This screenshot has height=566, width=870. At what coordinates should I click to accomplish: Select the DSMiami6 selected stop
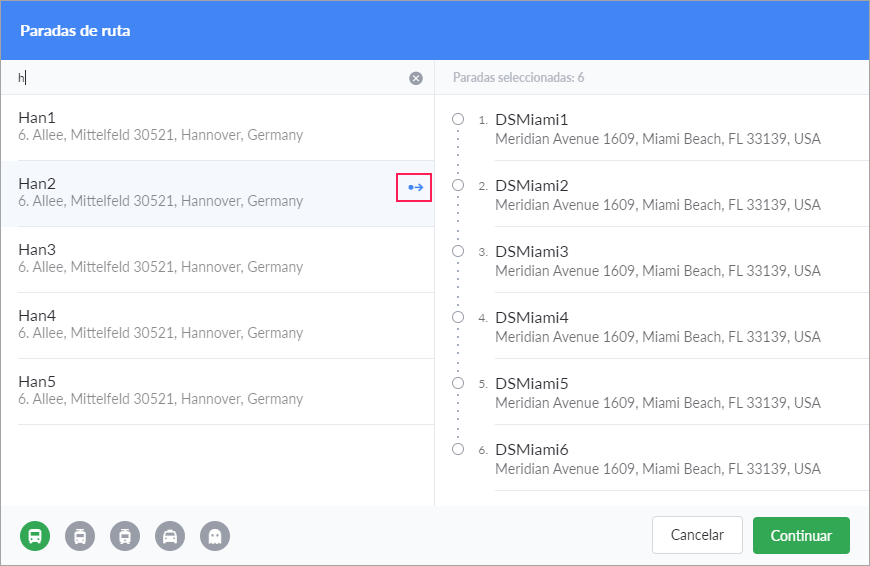[652, 459]
